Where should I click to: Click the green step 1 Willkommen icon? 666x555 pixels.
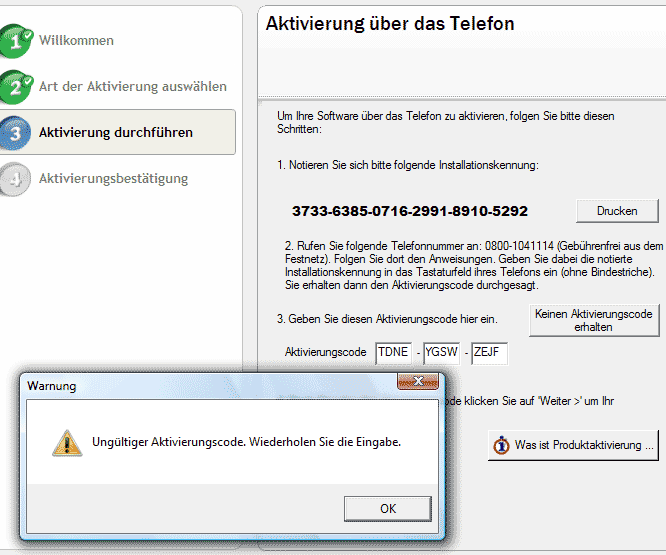pyautogui.click(x=16, y=41)
